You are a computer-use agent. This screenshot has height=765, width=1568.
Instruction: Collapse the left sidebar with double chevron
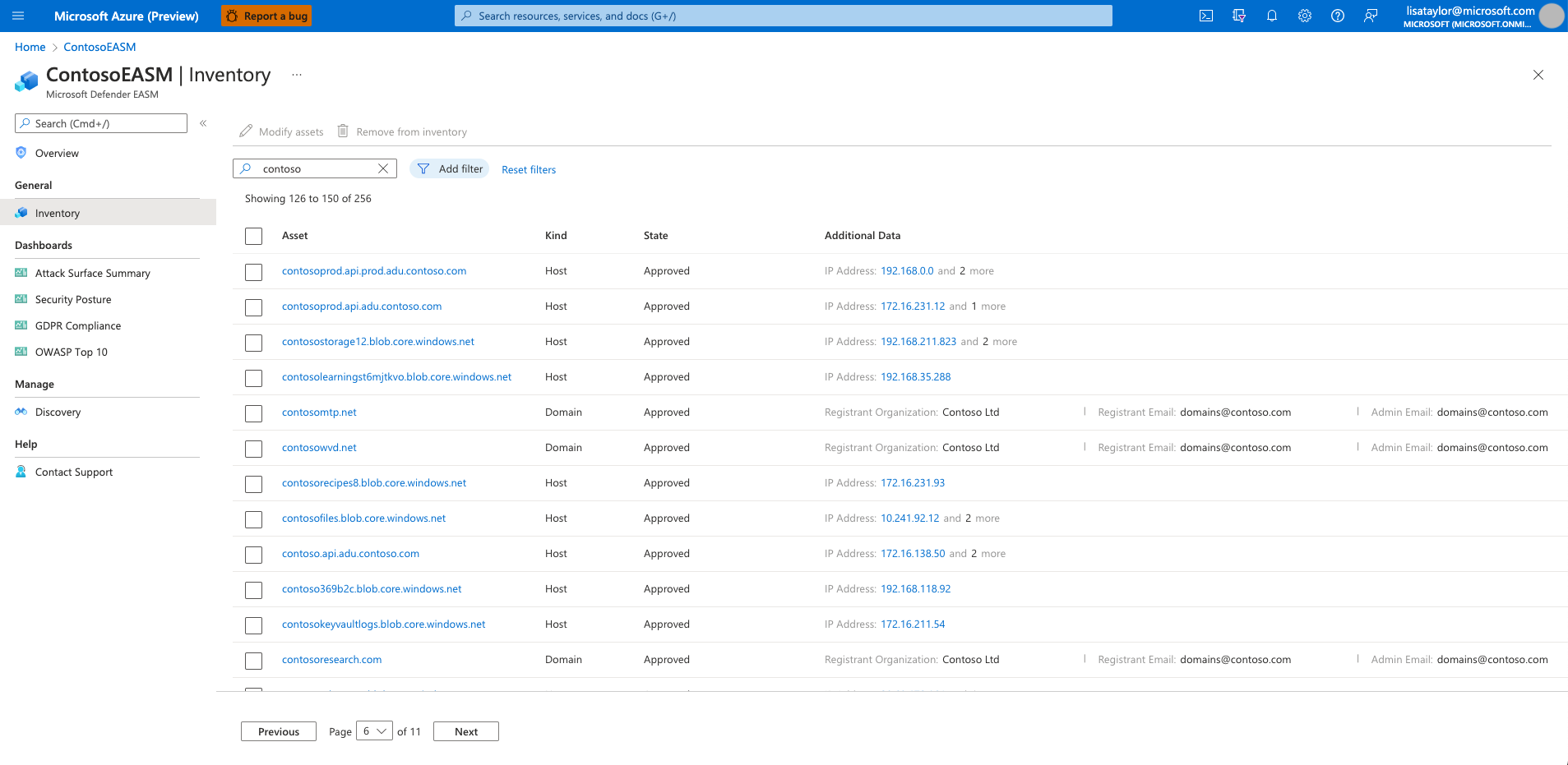click(203, 123)
